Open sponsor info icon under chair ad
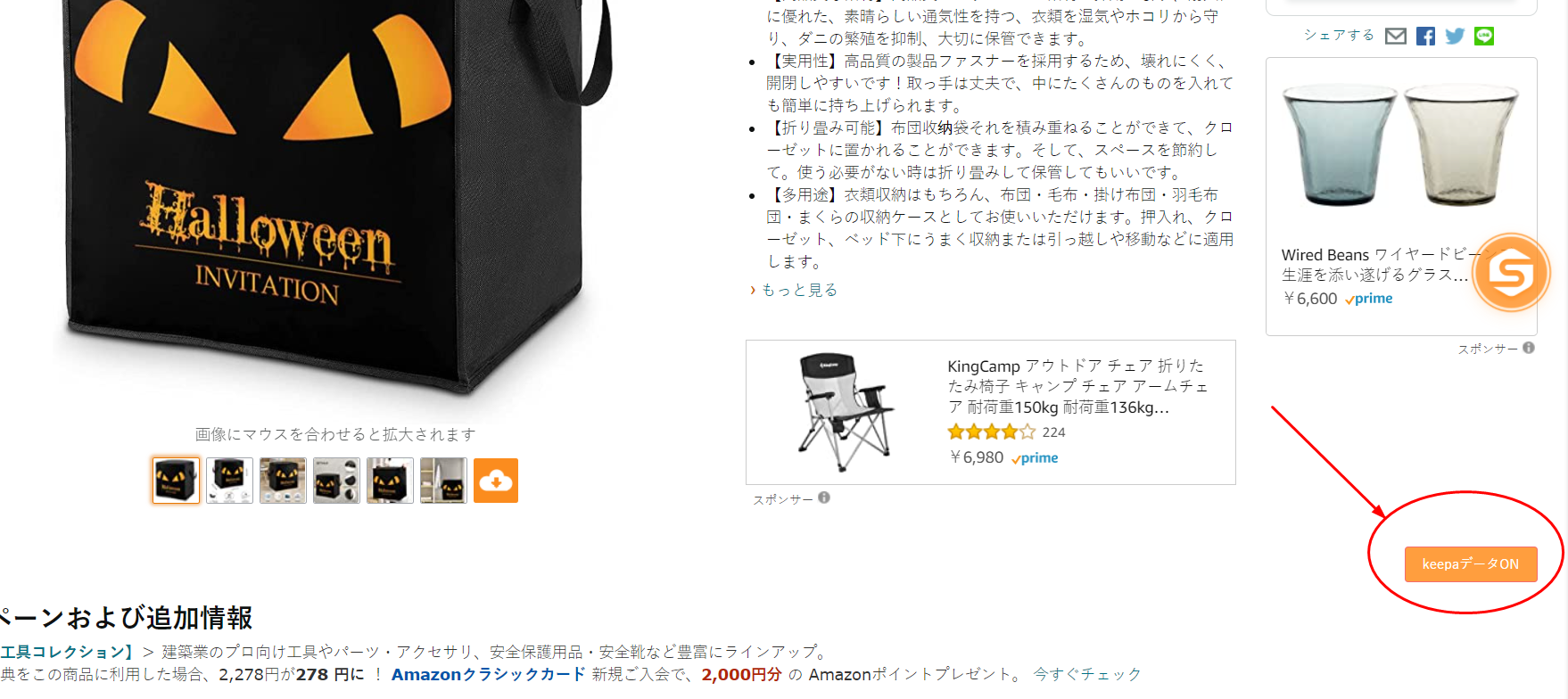 point(824,498)
